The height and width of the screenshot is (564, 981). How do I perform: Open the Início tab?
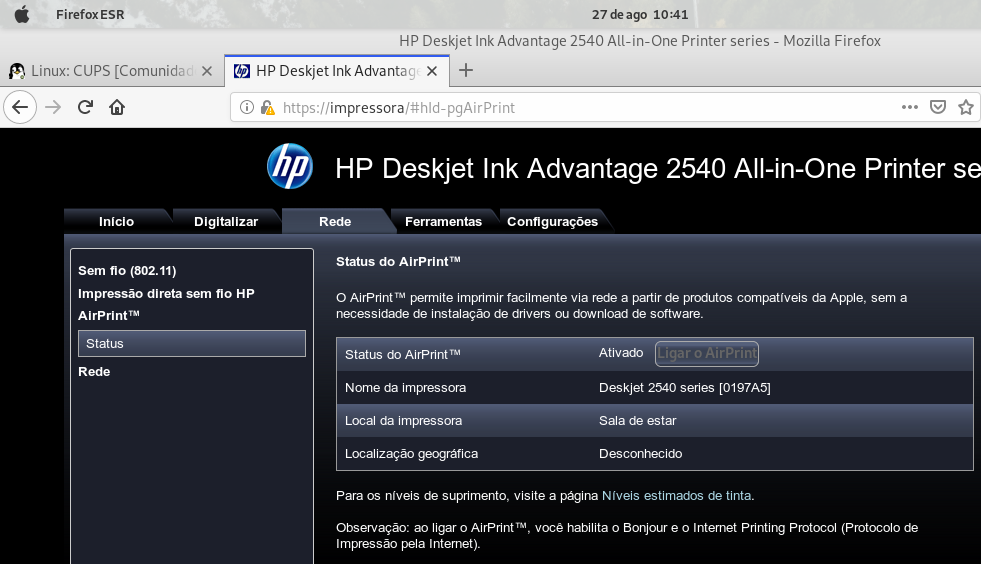coord(116,222)
